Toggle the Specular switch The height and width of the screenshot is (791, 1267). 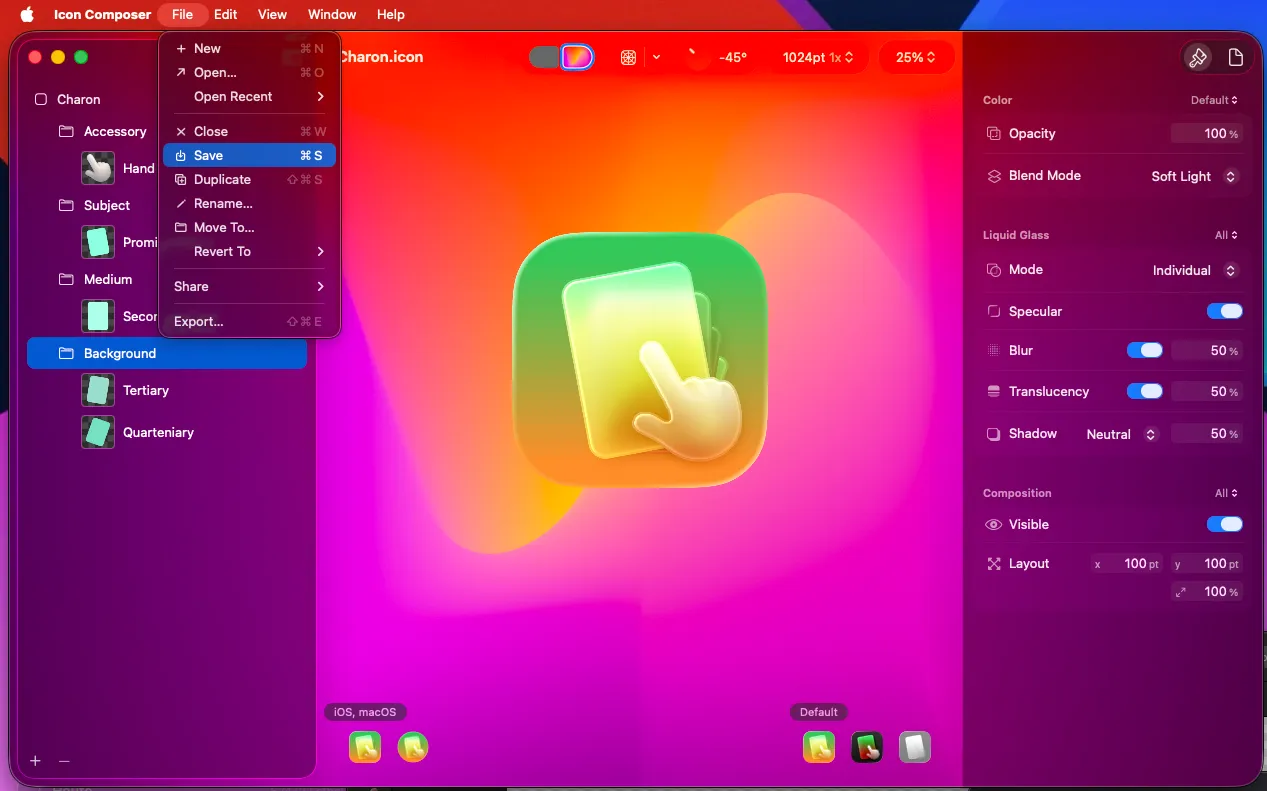[1225, 311]
